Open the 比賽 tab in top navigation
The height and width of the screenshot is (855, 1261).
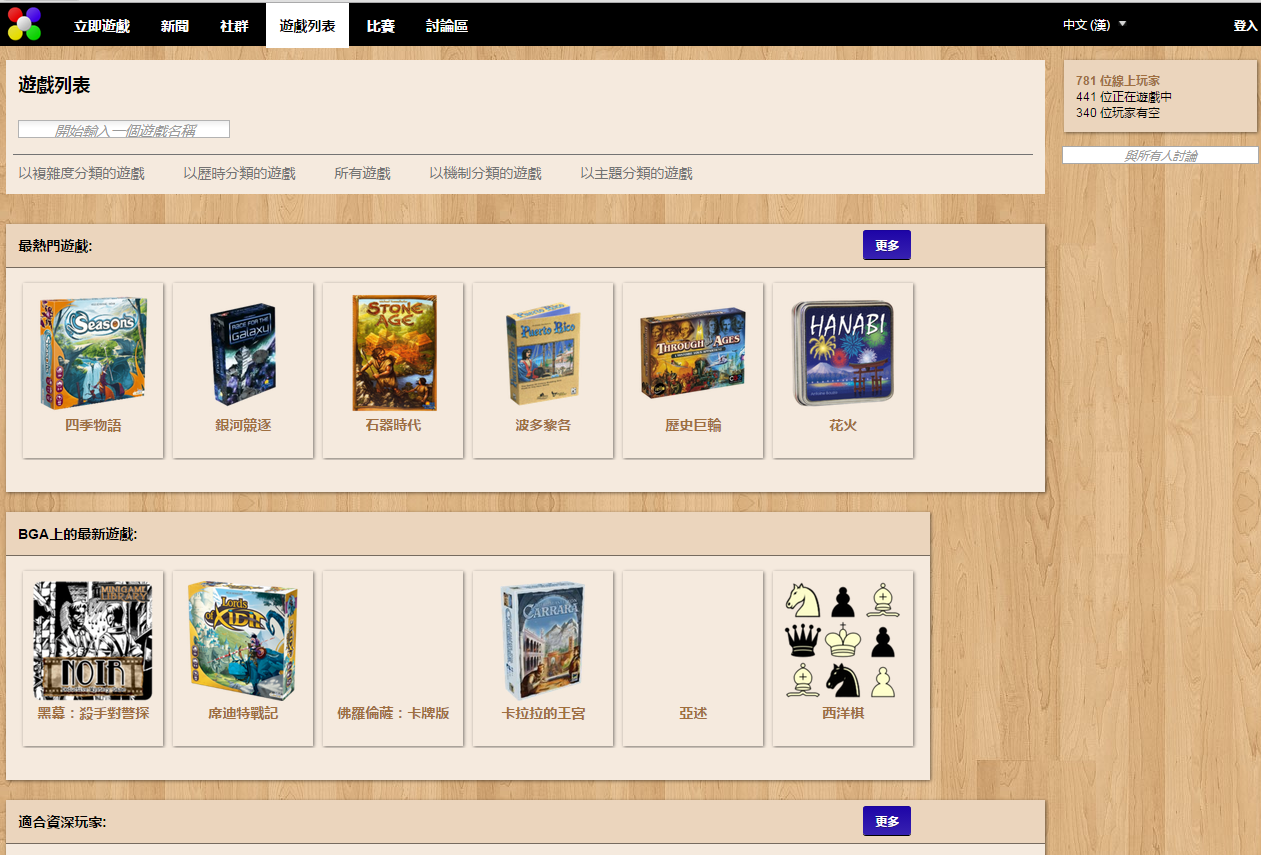point(380,26)
